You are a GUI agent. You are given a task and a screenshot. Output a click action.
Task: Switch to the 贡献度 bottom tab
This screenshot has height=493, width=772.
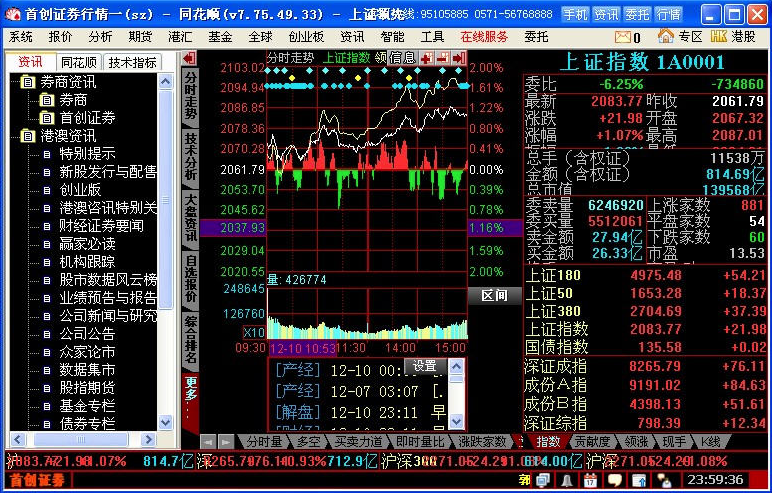click(592, 442)
